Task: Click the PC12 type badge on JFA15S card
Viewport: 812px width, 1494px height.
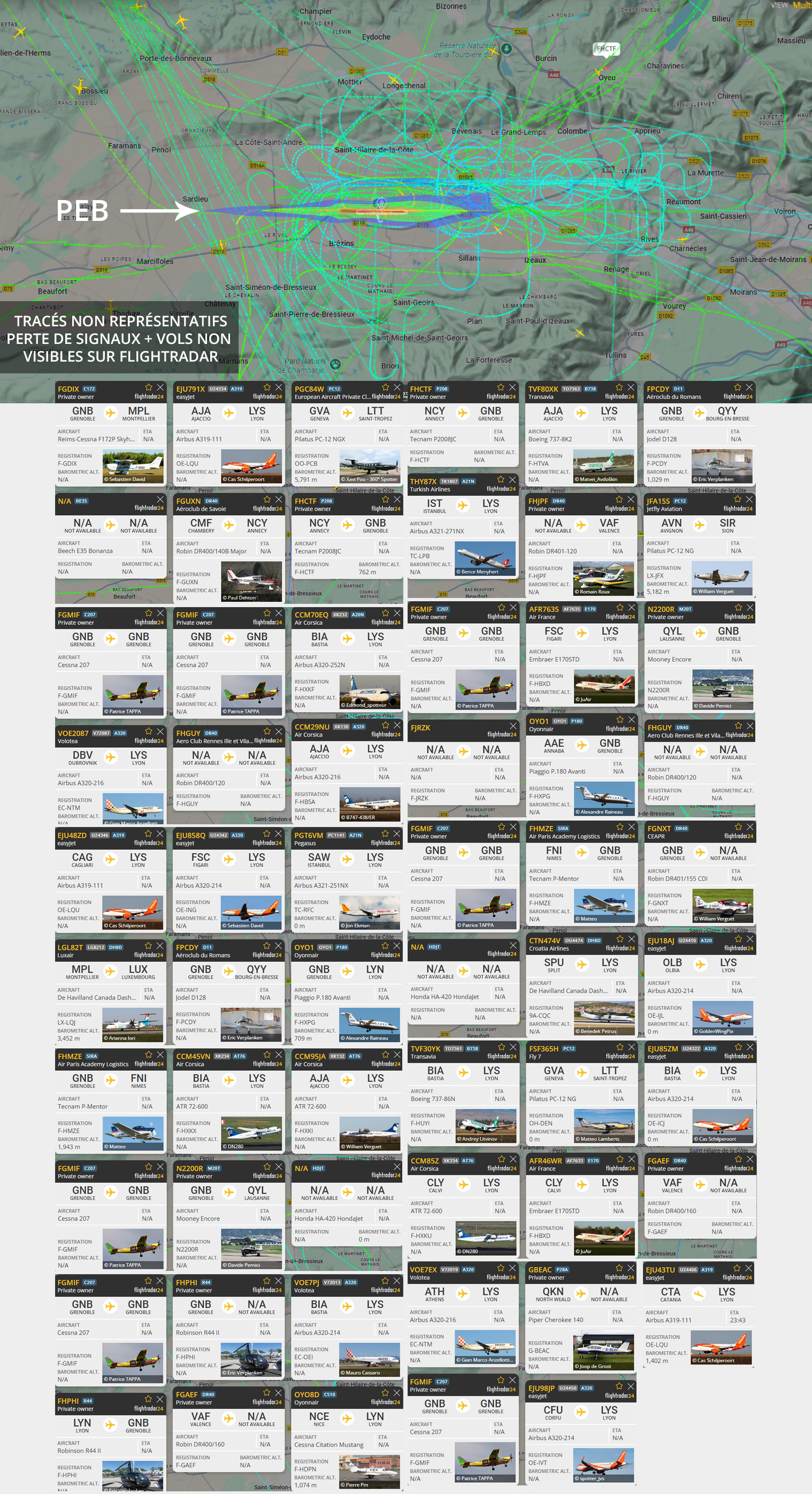Action: coord(680,501)
